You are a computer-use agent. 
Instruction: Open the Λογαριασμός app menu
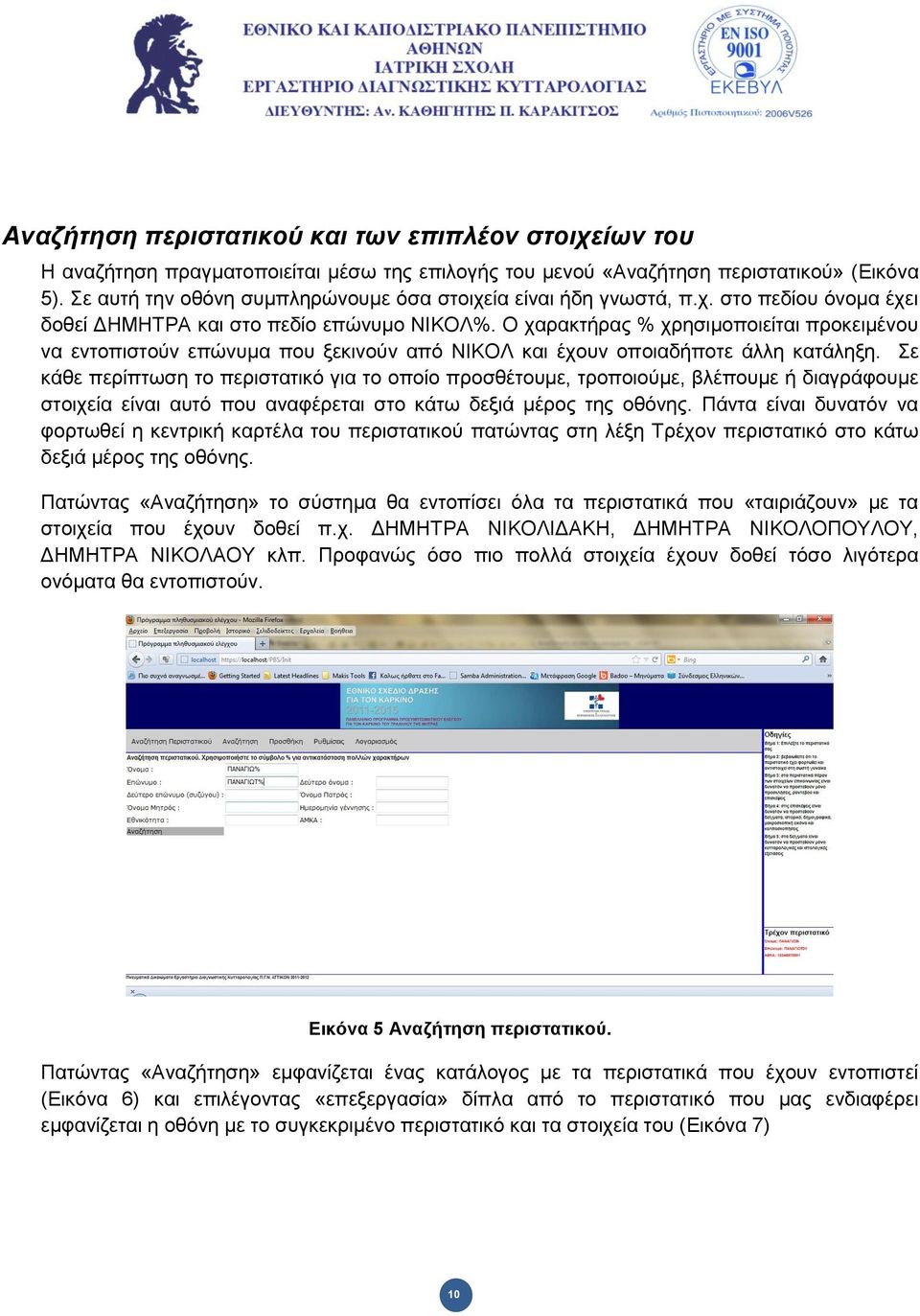pyautogui.click(x=376, y=742)
